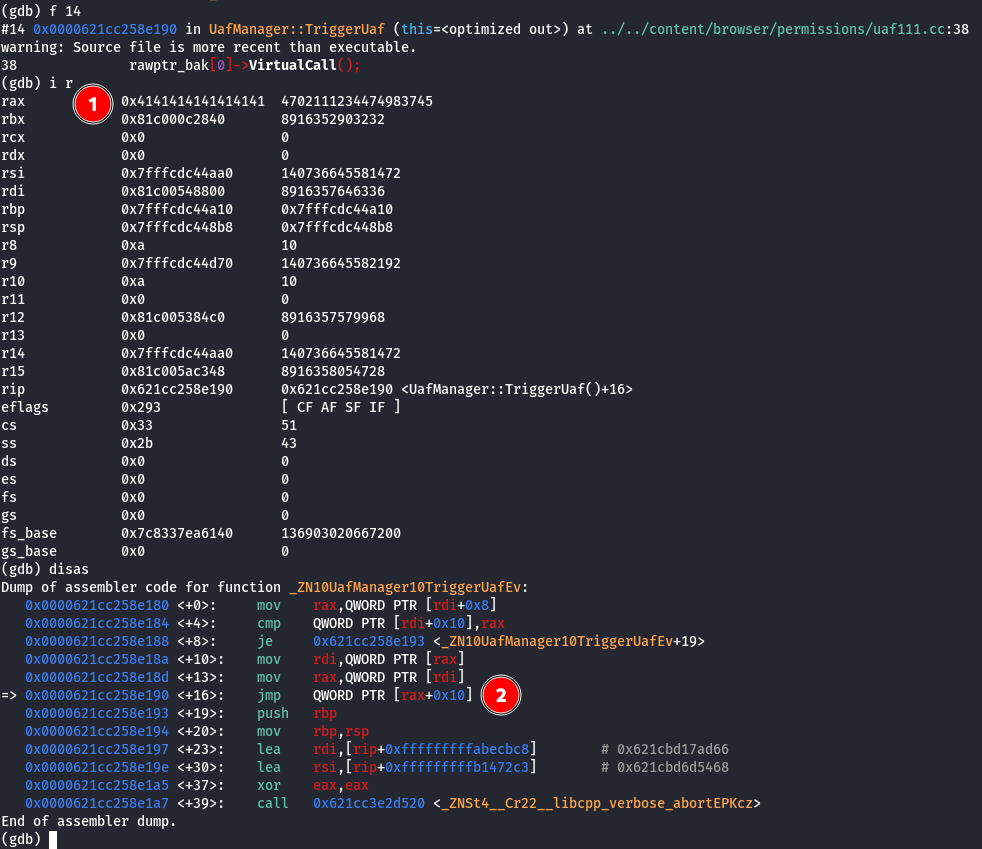
Task: Click the rax register name
Action: pyautogui.click(x=13, y=101)
